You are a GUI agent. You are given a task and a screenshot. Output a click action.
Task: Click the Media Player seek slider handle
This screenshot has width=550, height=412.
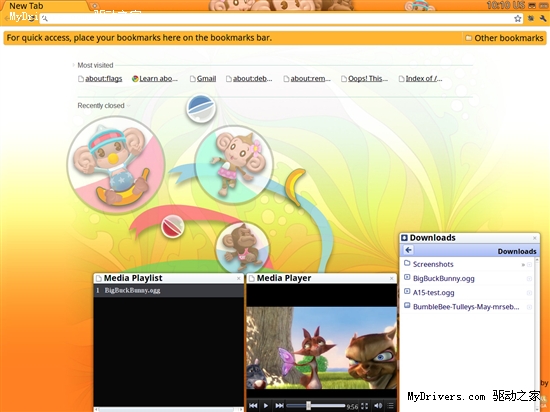coord(308,406)
